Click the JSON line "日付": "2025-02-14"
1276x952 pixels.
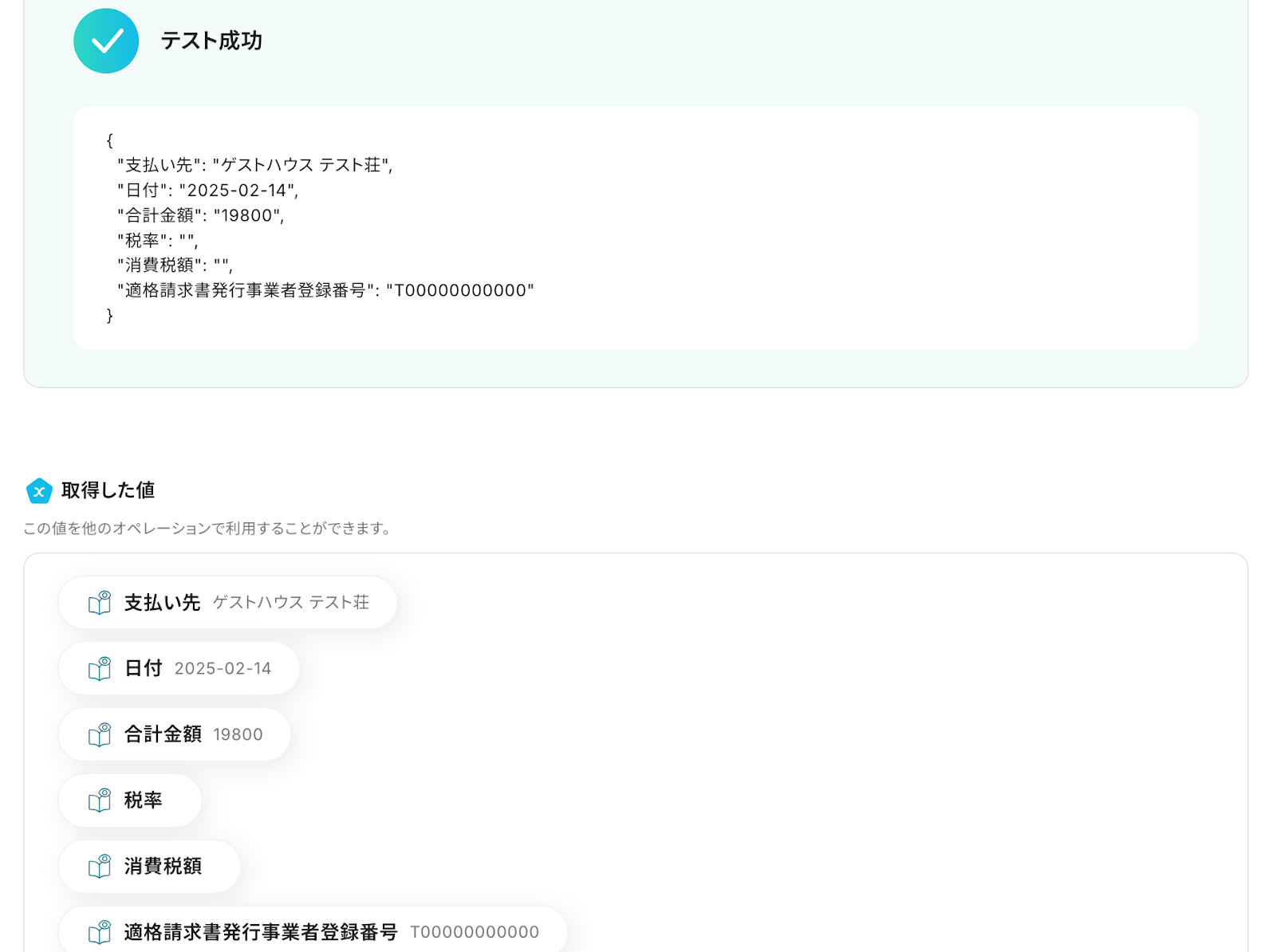click(208, 191)
